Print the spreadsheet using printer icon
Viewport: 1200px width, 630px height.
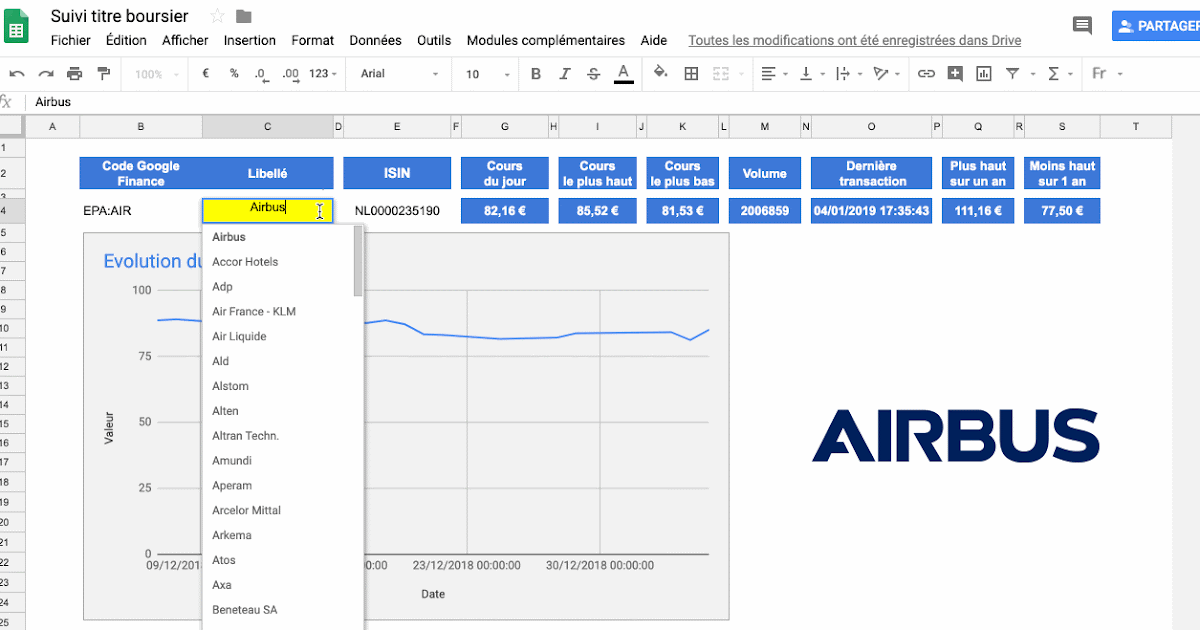click(74, 74)
